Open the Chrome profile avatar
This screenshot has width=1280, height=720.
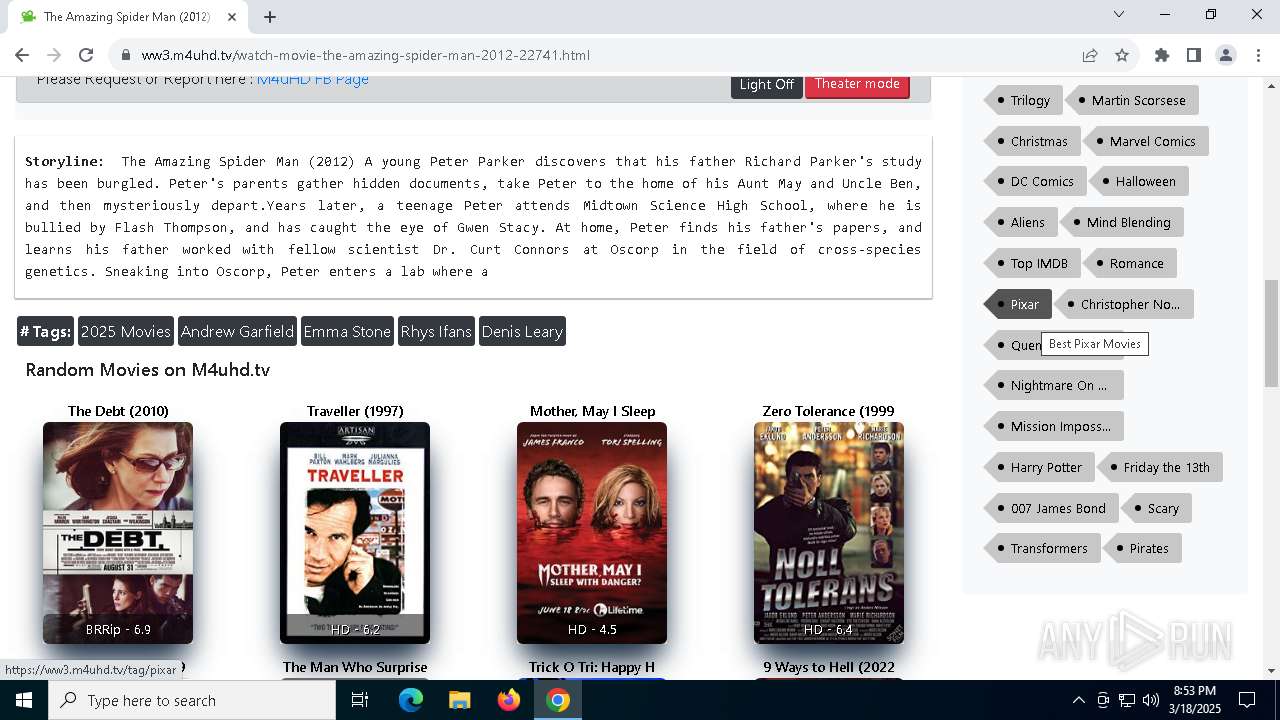(1226, 55)
